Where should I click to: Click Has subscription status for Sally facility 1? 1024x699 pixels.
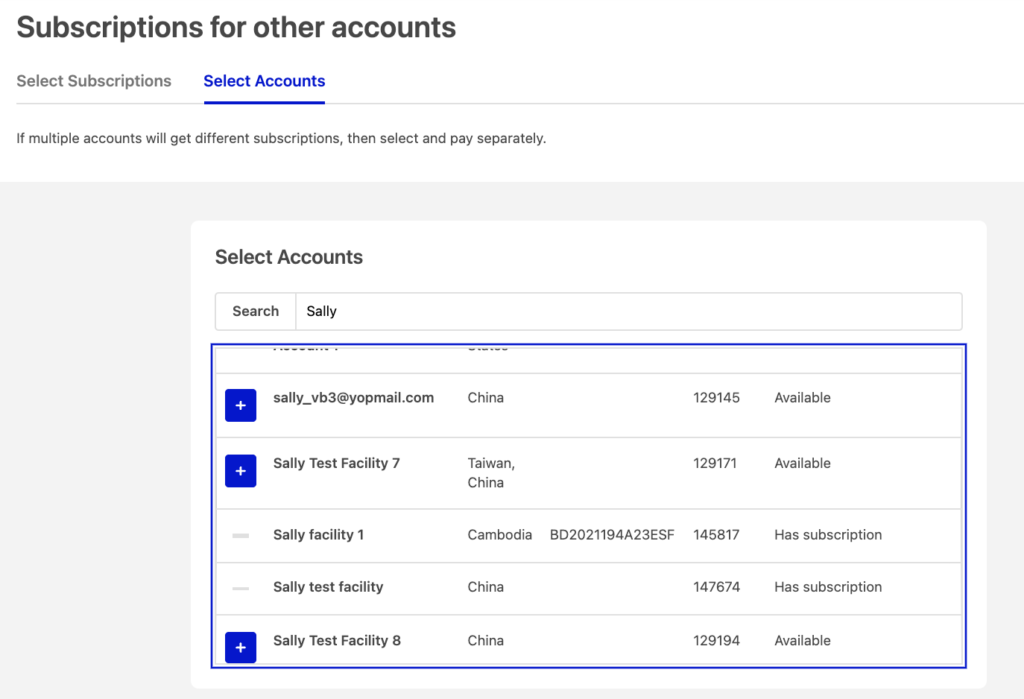828,534
